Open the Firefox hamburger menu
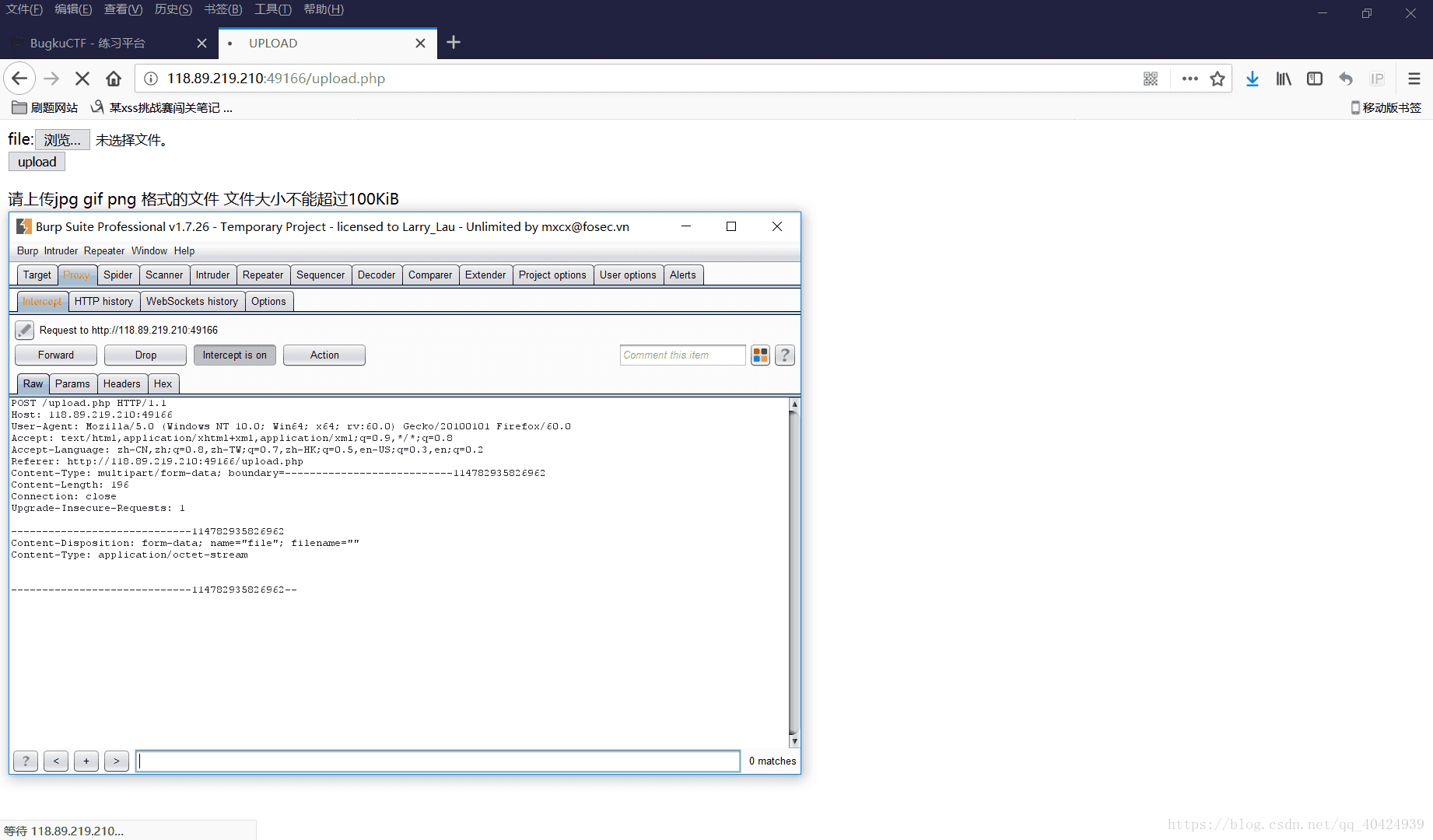This screenshot has width=1433, height=840. [x=1414, y=79]
